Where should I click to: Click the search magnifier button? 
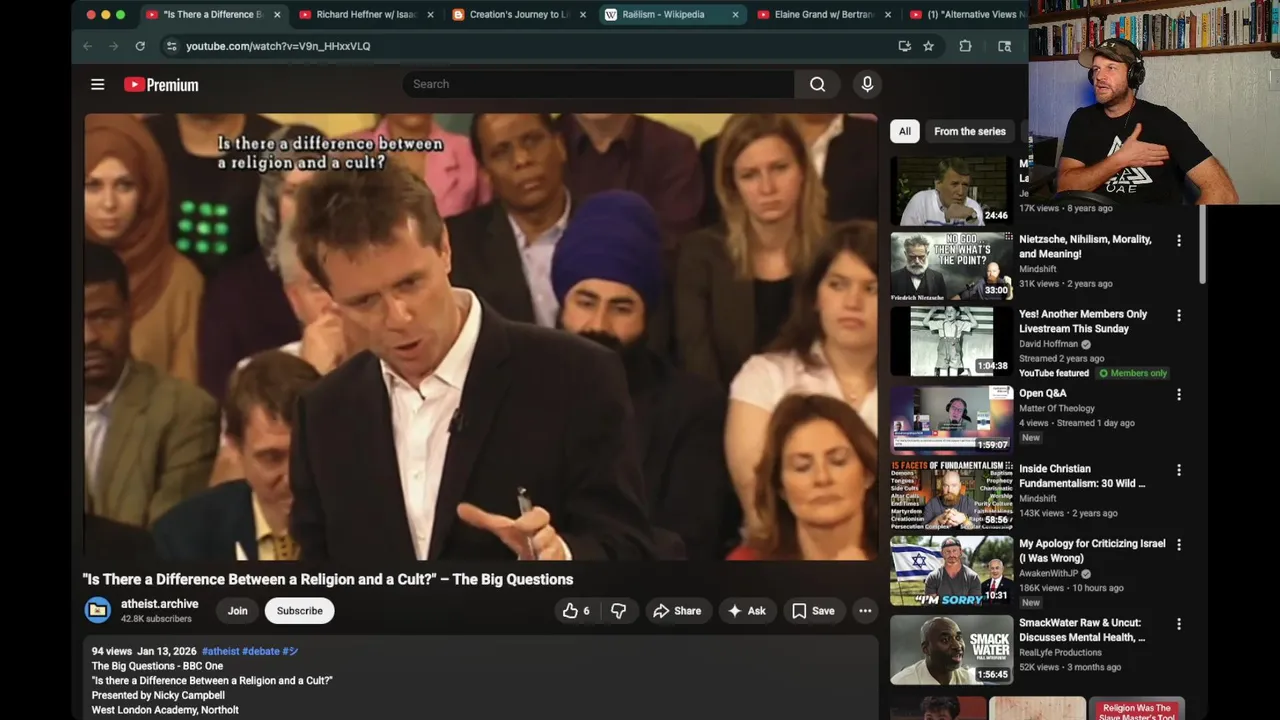pyautogui.click(x=817, y=84)
